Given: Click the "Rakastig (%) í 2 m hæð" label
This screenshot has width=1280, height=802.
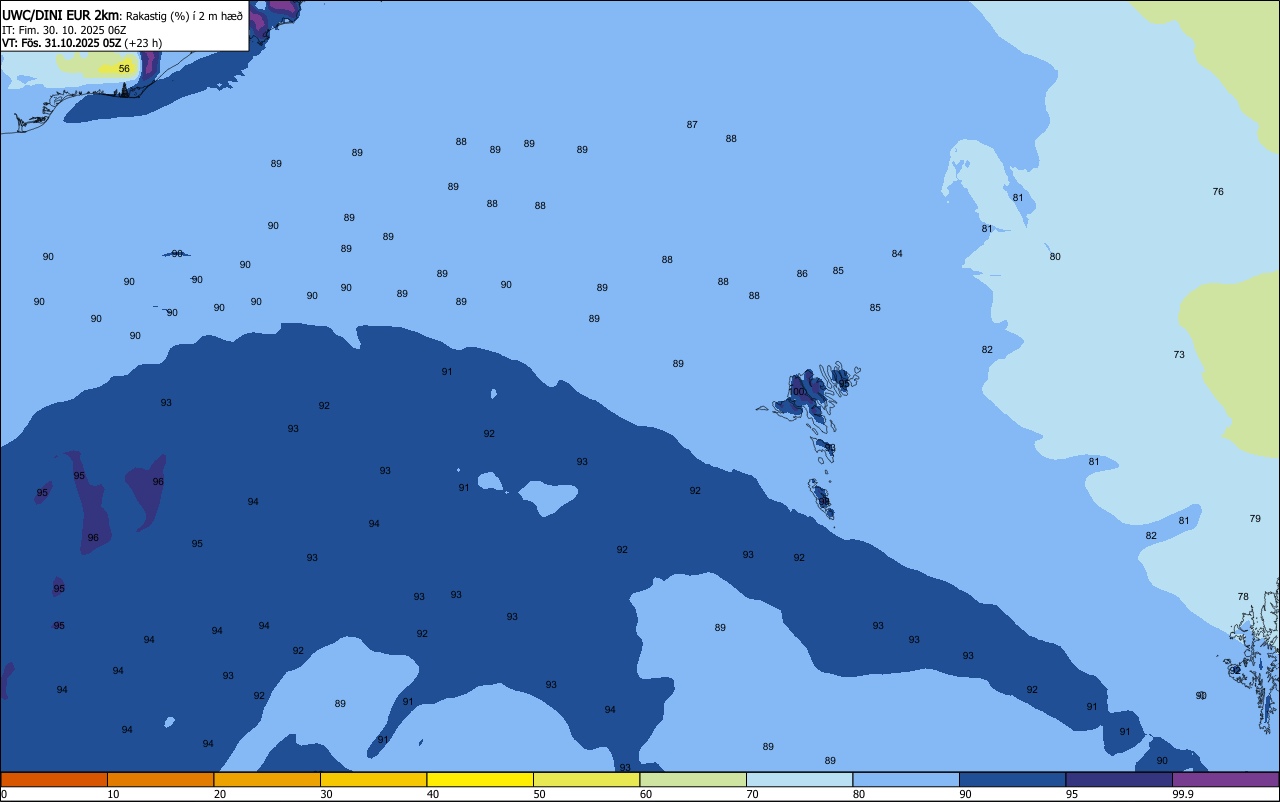Looking at the screenshot, I should click(x=184, y=16).
